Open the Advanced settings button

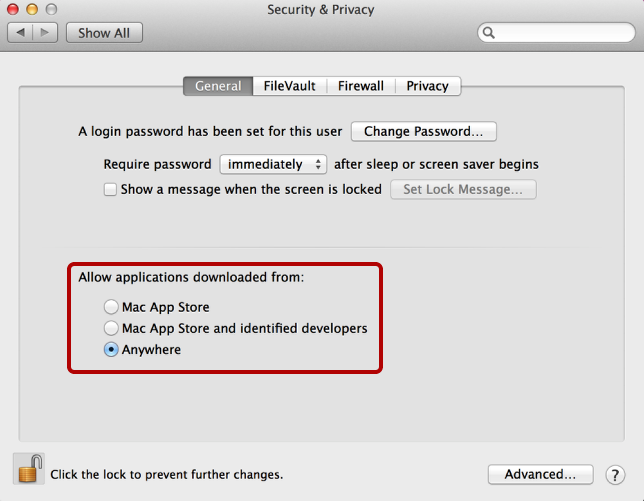coord(540,474)
